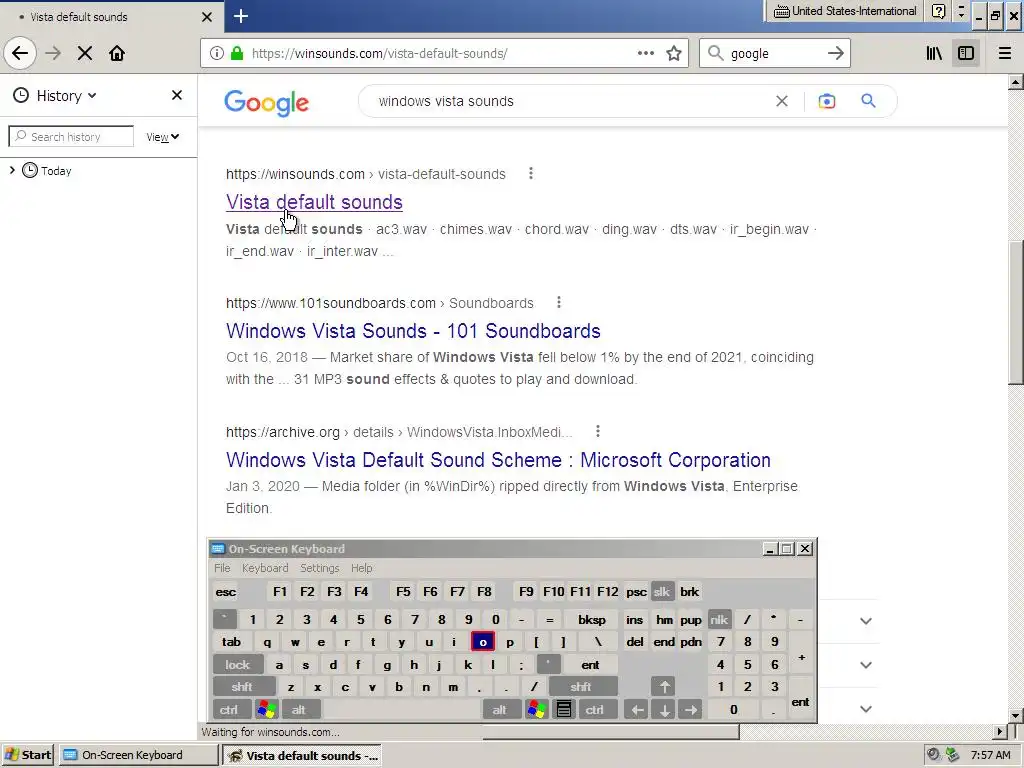Bookmark this page with the star
The image size is (1024, 768).
pyautogui.click(x=674, y=54)
